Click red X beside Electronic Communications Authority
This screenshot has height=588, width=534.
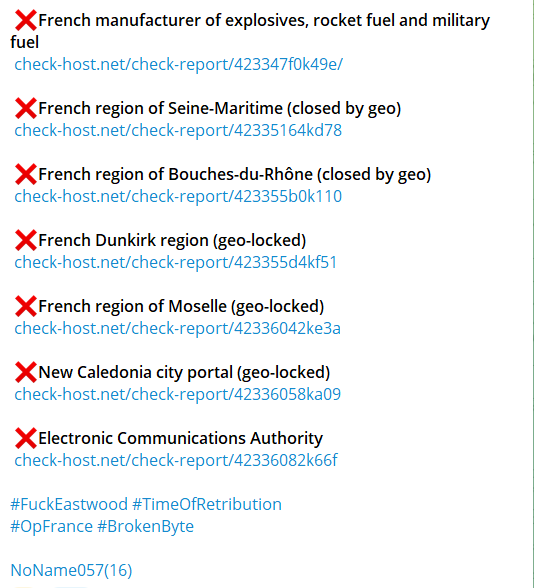pyautogui.click(x=26, y=438)
